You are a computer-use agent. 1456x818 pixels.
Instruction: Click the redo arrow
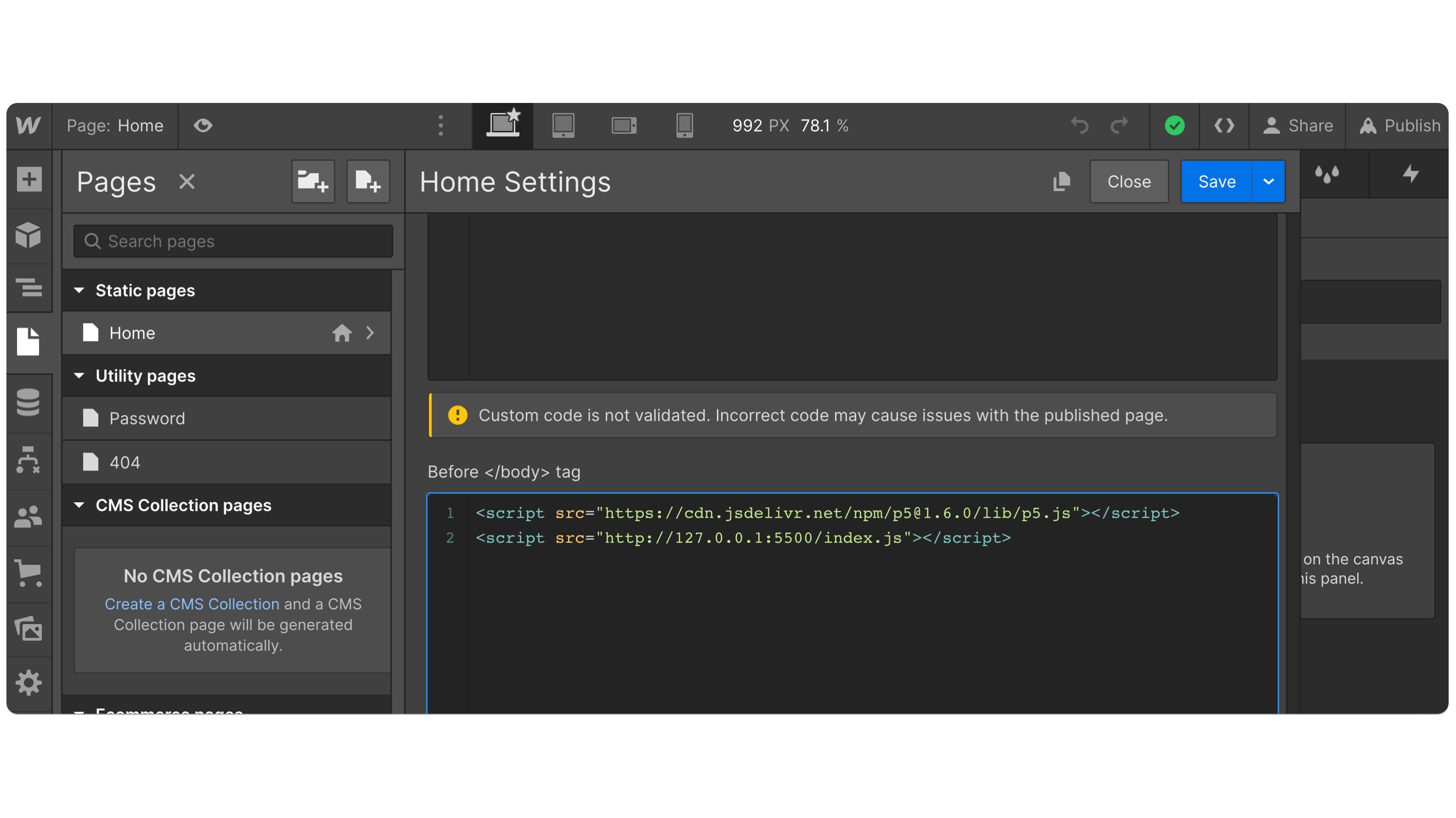click(1119, 125)
